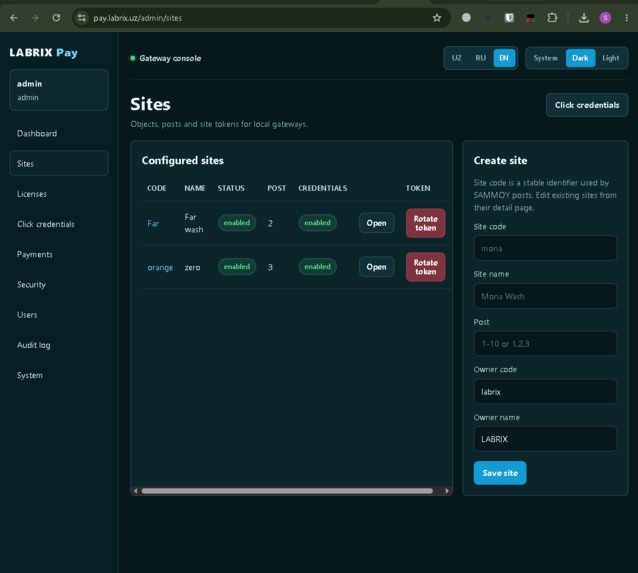Focus the Owner name field with LABRIX

pos(545,439)
